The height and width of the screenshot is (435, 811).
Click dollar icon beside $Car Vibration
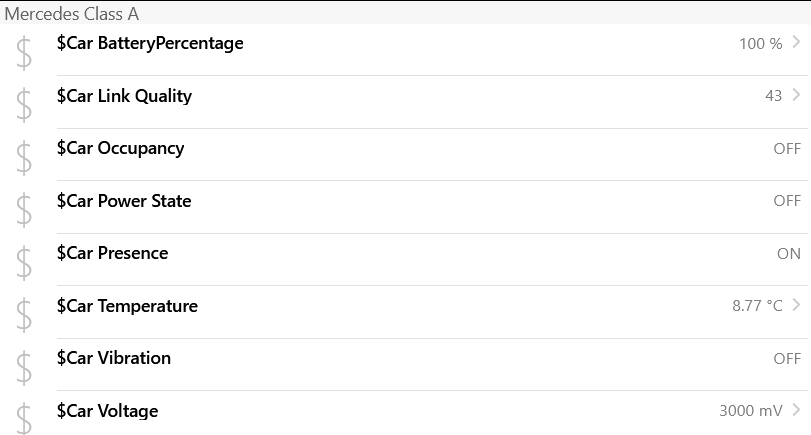tap(24, 367)
